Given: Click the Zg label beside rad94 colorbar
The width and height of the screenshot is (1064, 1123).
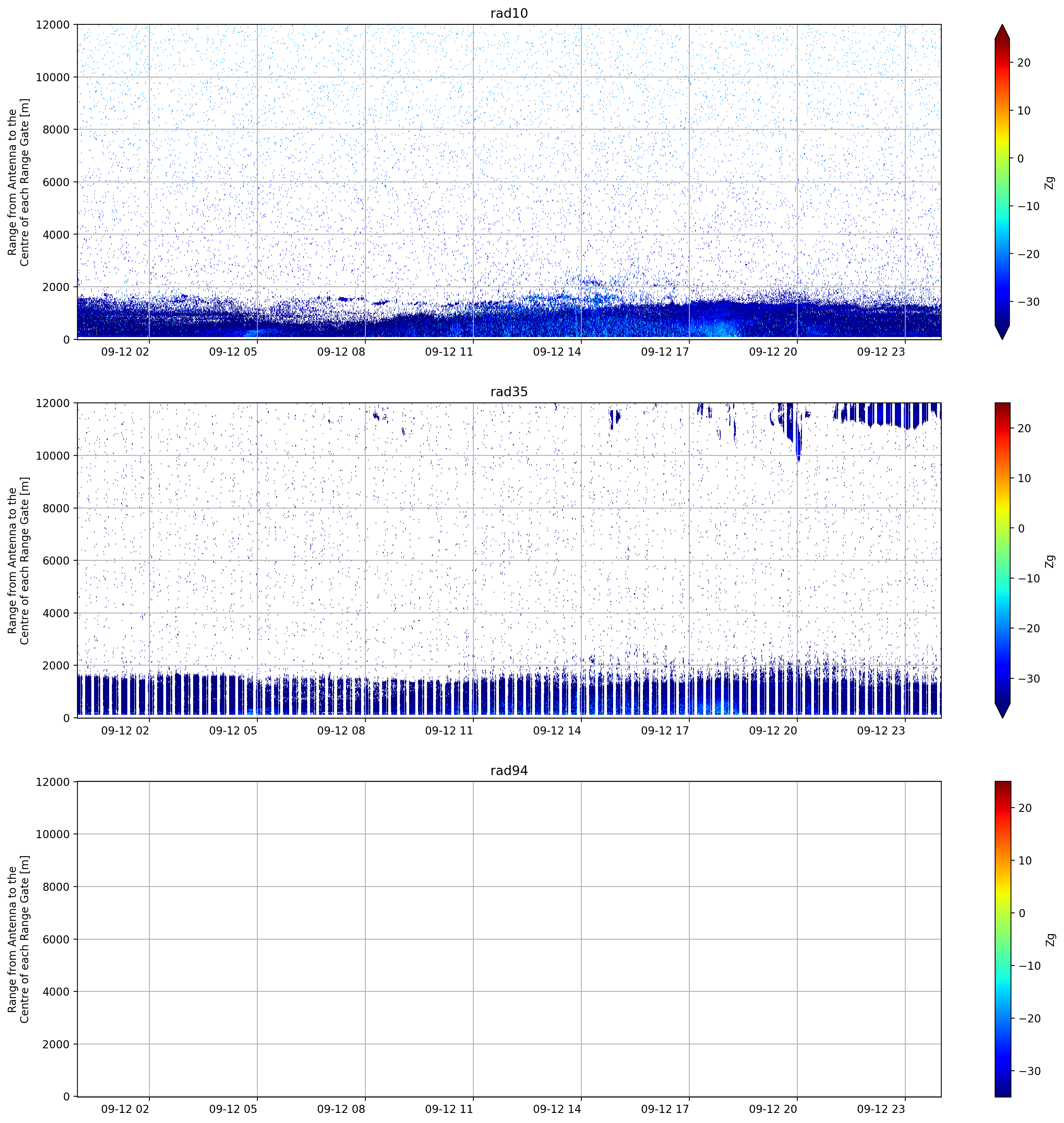Looking at the screenshot, I should [x=1050, y=939].
